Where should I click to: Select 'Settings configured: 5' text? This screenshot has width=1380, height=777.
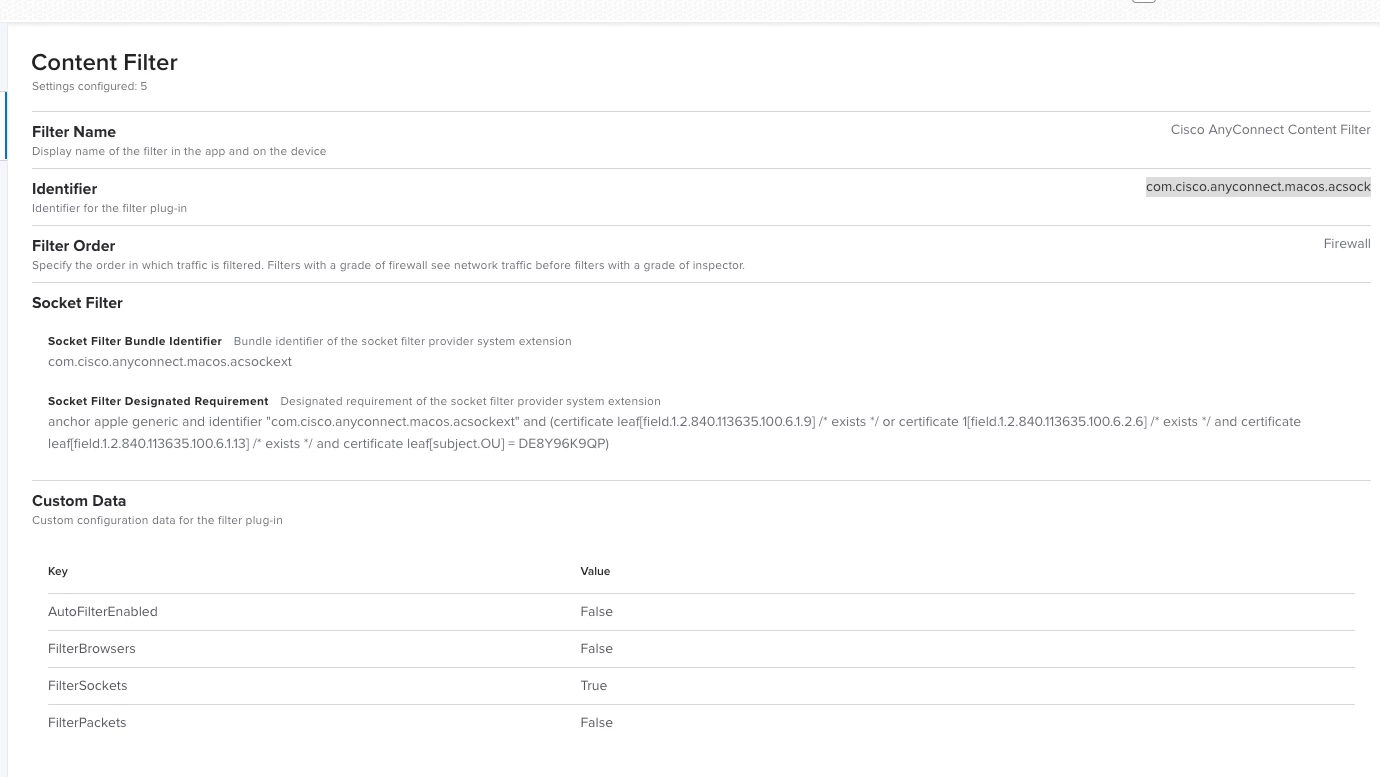[89, 87]
